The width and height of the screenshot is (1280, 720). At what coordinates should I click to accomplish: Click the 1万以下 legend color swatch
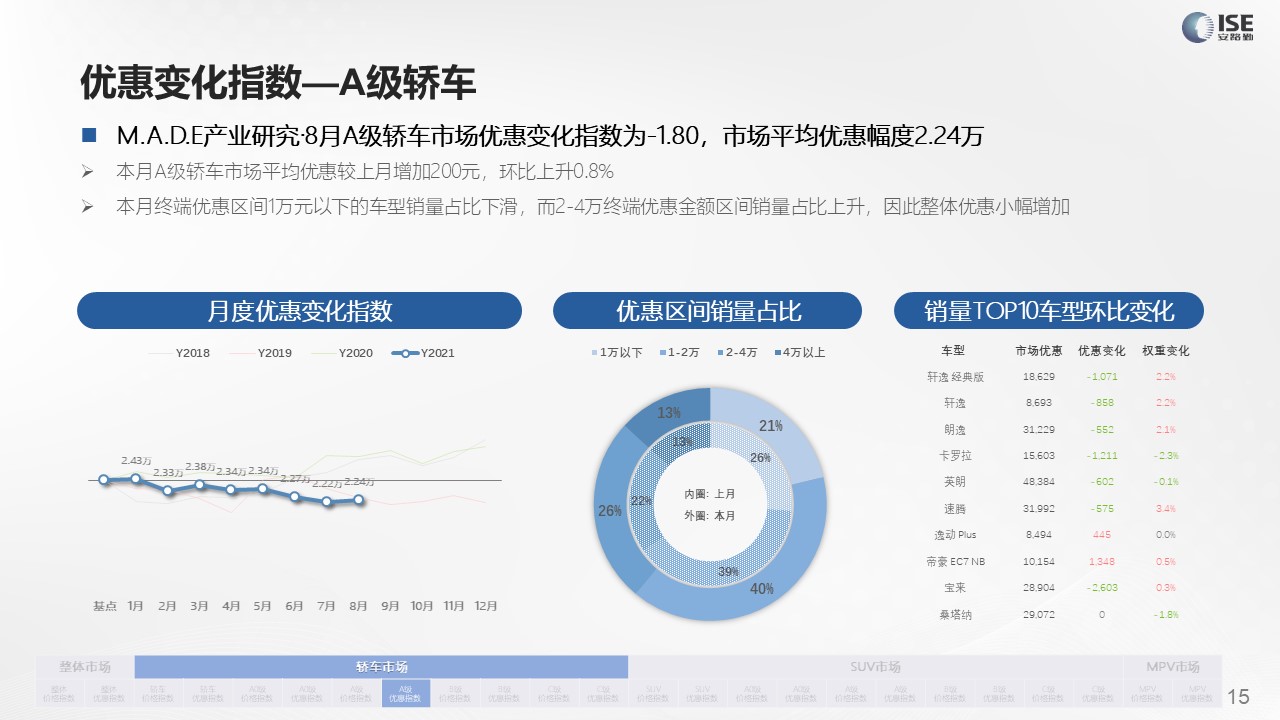594,353
